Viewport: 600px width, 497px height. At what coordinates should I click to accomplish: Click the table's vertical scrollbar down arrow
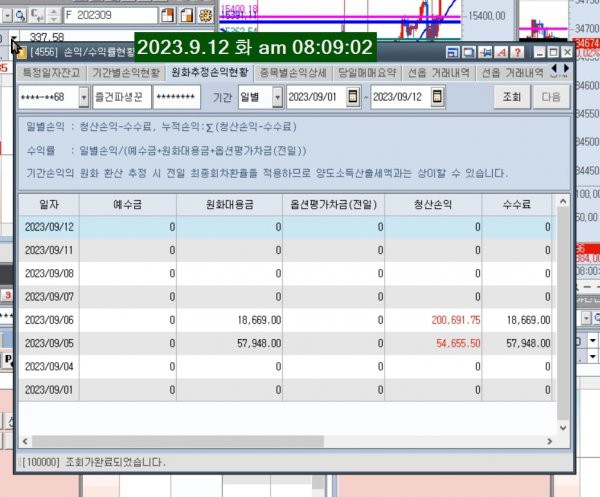(563, 428)
